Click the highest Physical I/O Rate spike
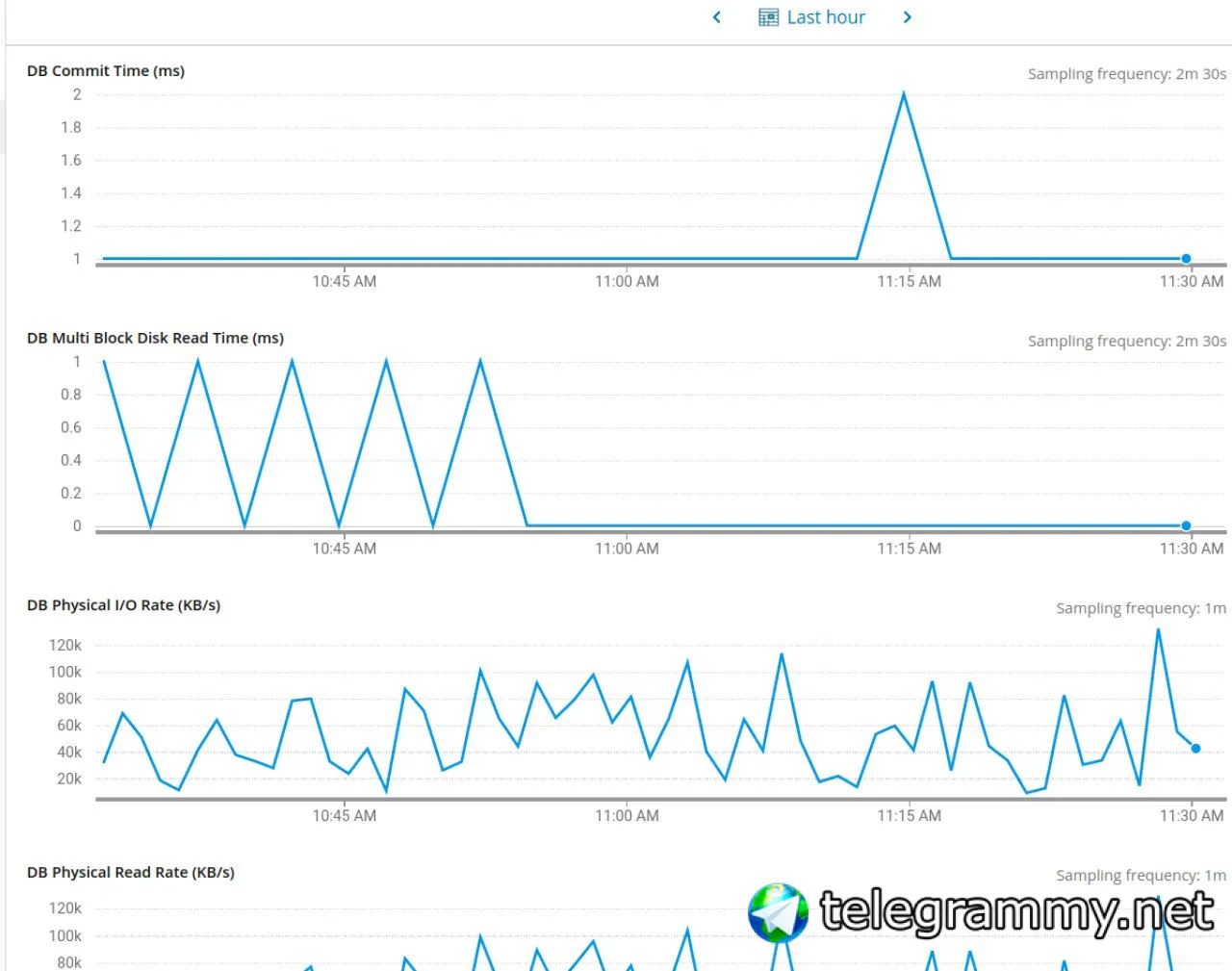Image resolution: width=1232 pixels, height=971 pixels. [x=1158, y=629]
